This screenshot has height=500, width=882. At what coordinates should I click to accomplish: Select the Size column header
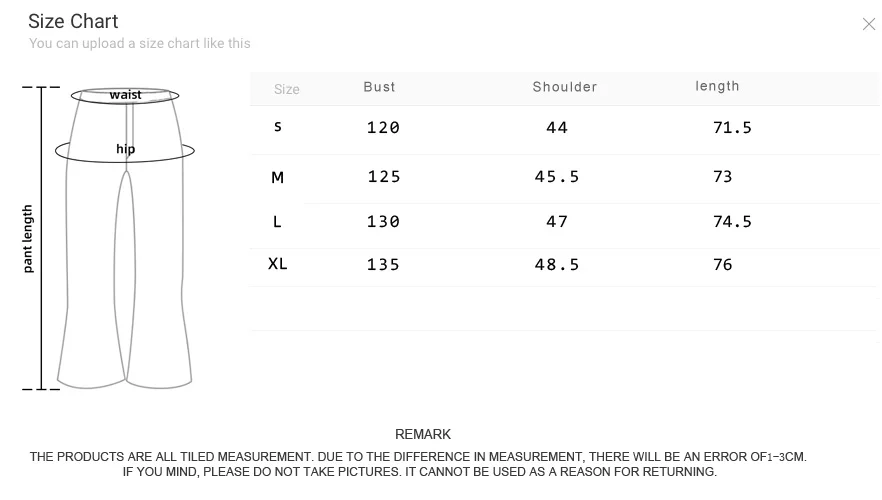[286, 89]
